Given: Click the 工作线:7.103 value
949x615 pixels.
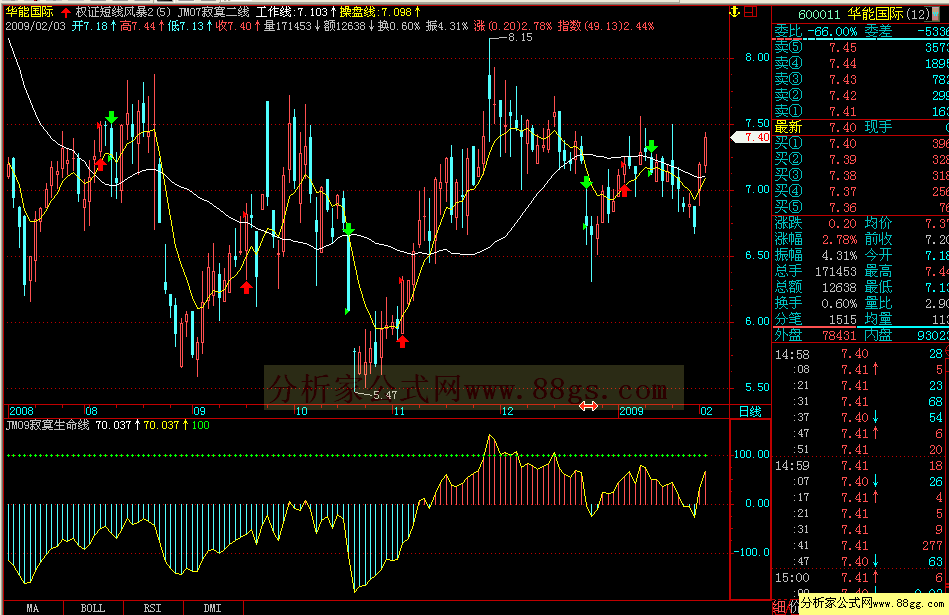Looking at the screenshot, I should [292, 12].
